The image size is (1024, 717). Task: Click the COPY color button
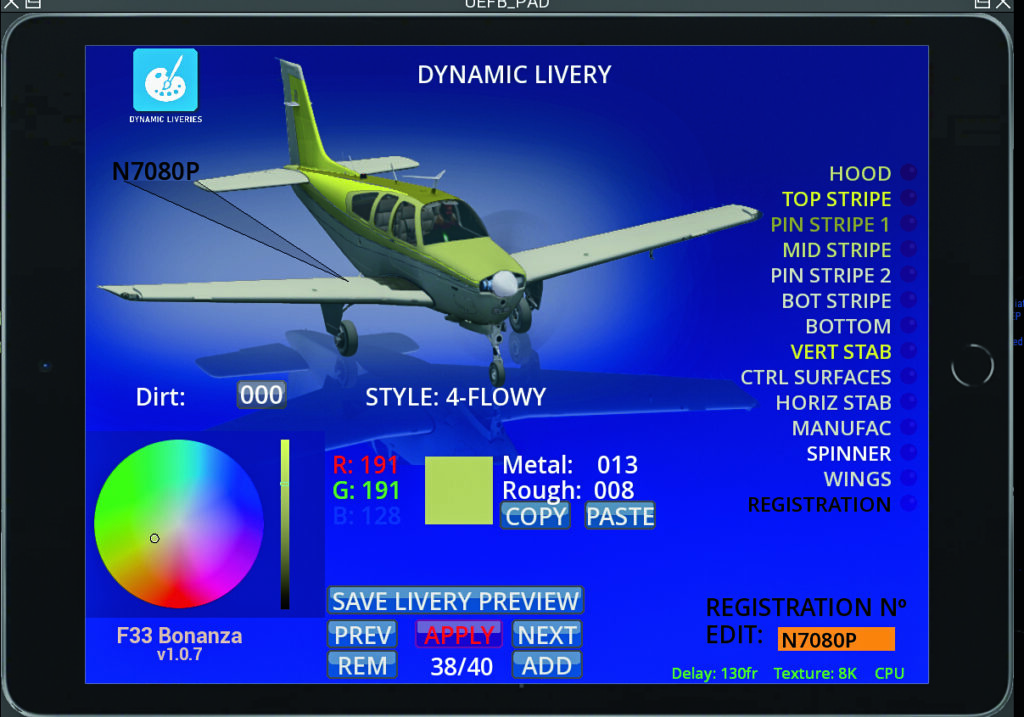pyautogui.click(x=535, y=516)
